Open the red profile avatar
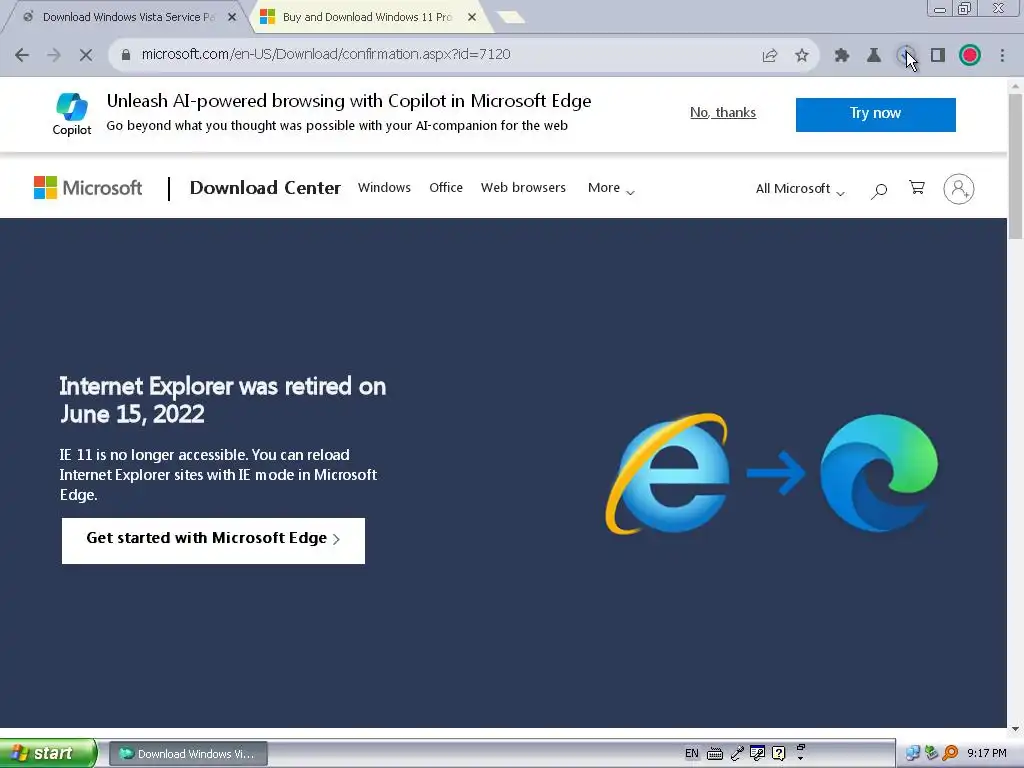Screen dimensions: 1024x768 [x=970, y=56]
